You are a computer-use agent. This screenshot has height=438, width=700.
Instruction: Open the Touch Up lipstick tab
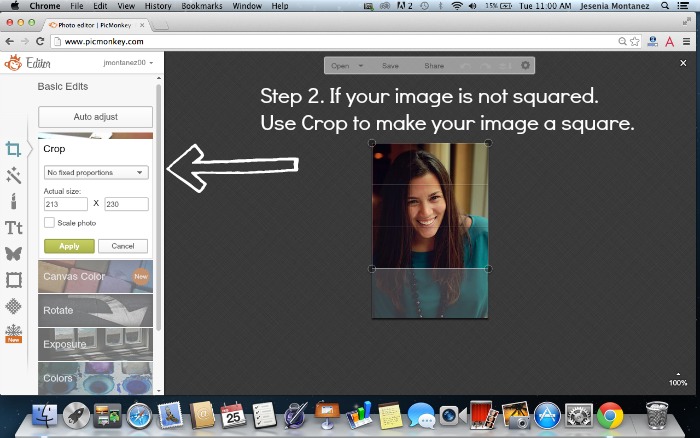pos(14,201)
